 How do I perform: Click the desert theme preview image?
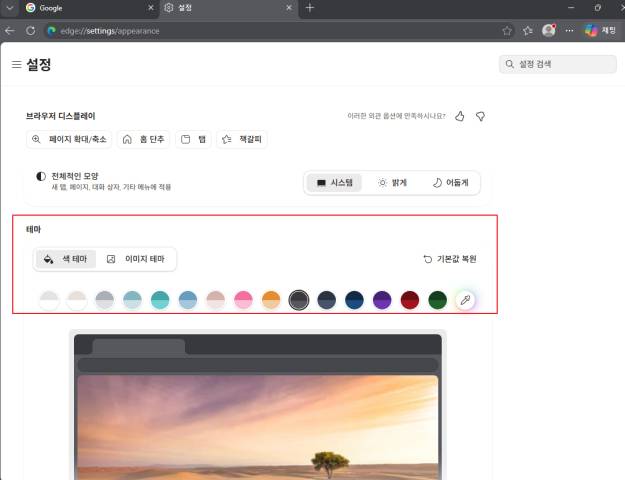click(258, 427)
